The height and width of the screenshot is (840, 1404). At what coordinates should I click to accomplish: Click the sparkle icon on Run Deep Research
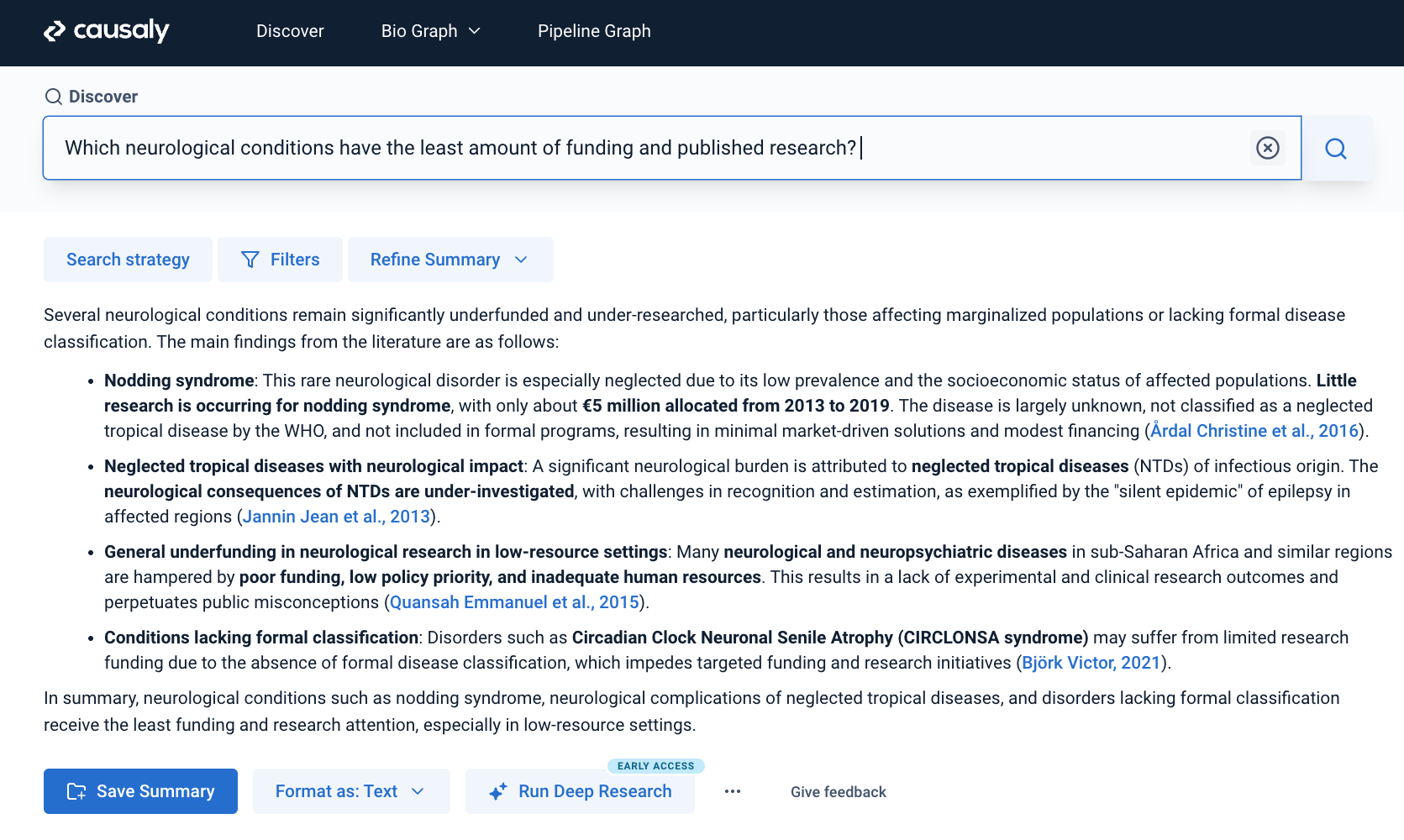[x=497, y=790]
